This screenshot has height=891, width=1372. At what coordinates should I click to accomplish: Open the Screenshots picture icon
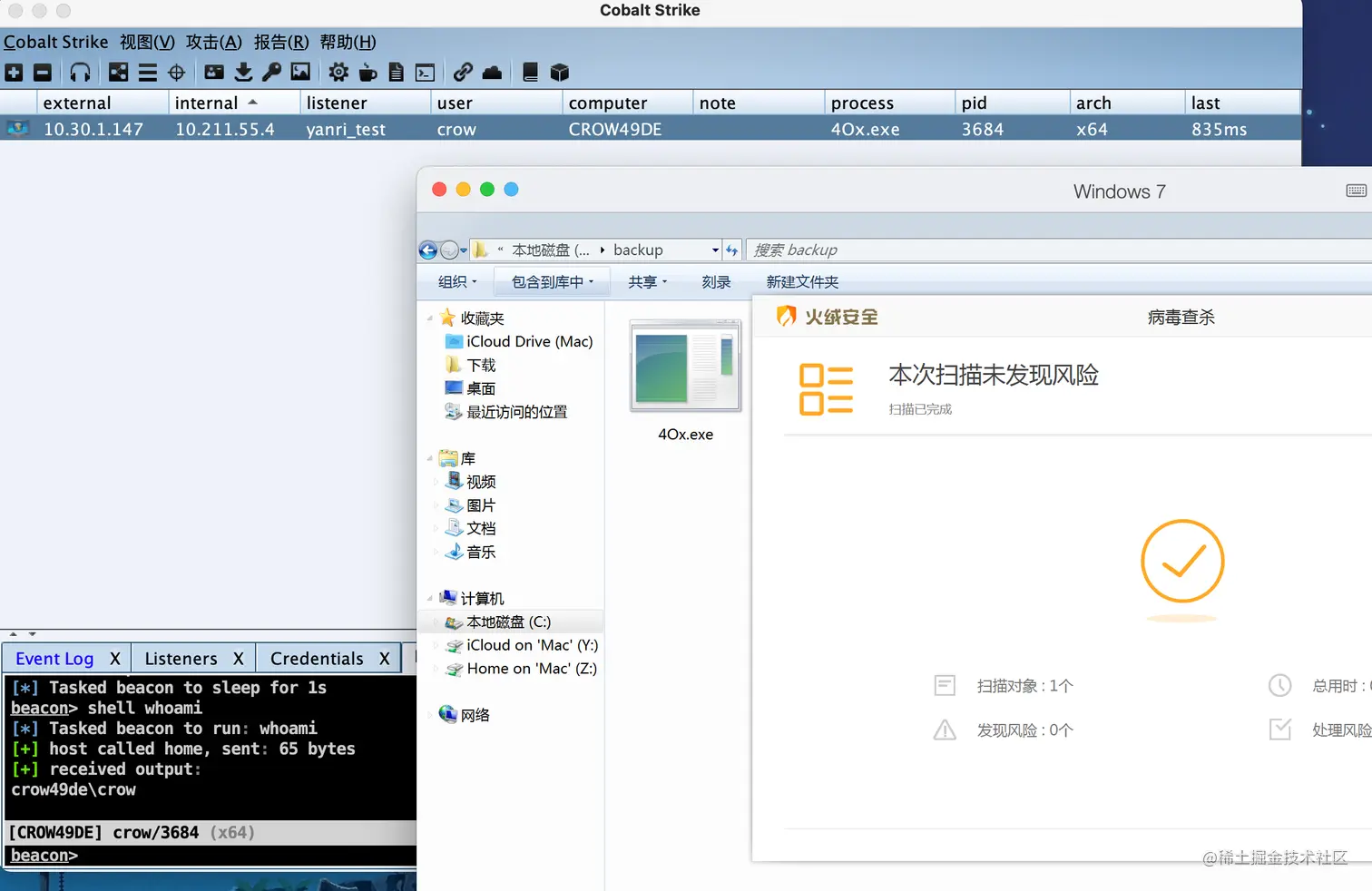click(x=300, y=73)
